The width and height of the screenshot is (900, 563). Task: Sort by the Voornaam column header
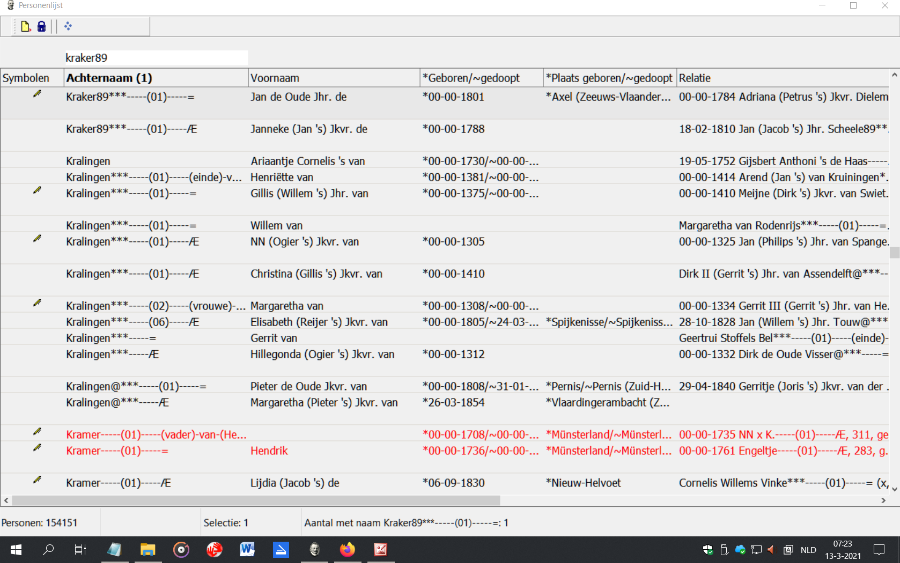(333, 78)
